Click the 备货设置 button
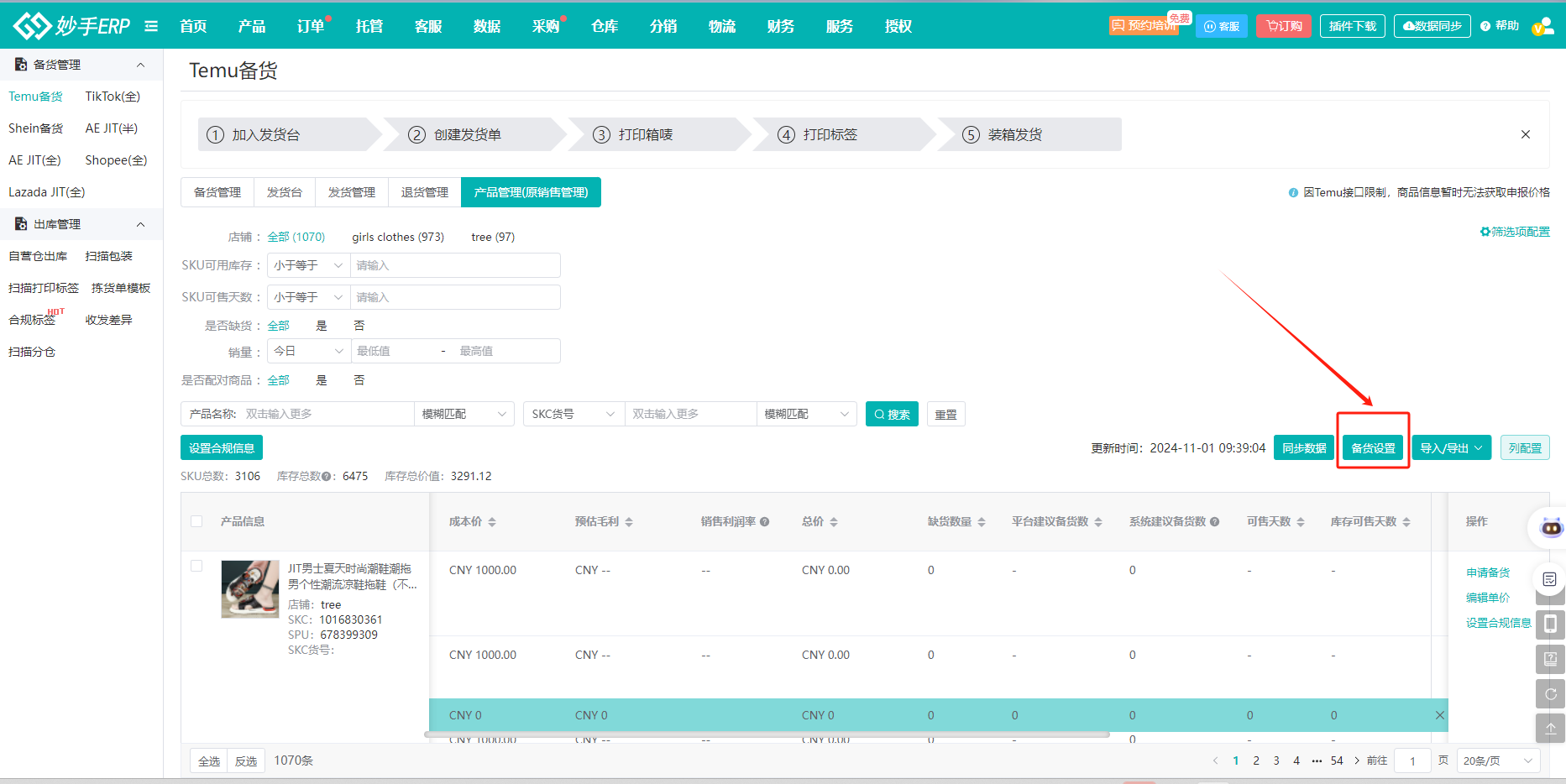The width and height of the screenshot is (1566, 784). [1373, 448]
